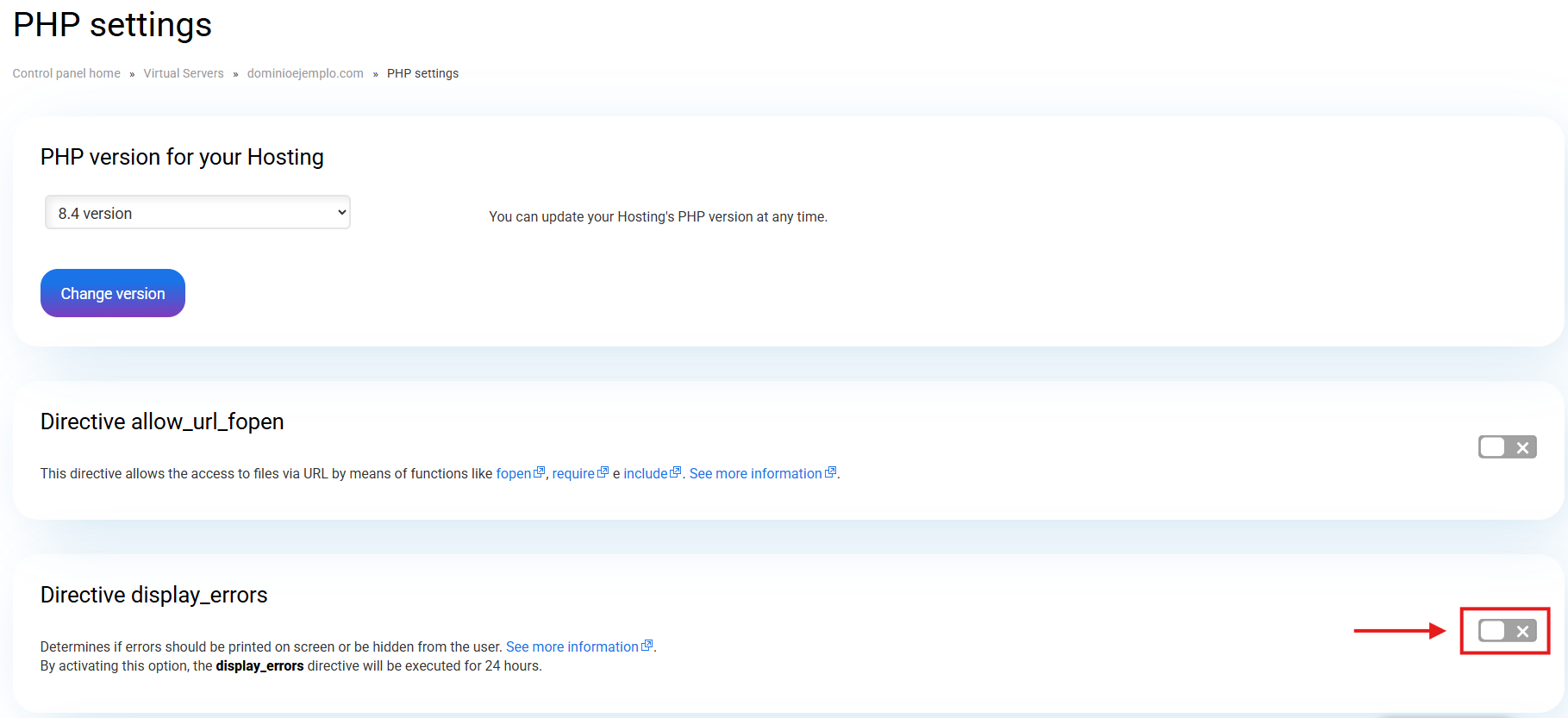
Task: See more information about allow_url_fopen
Action: (755, 474)
